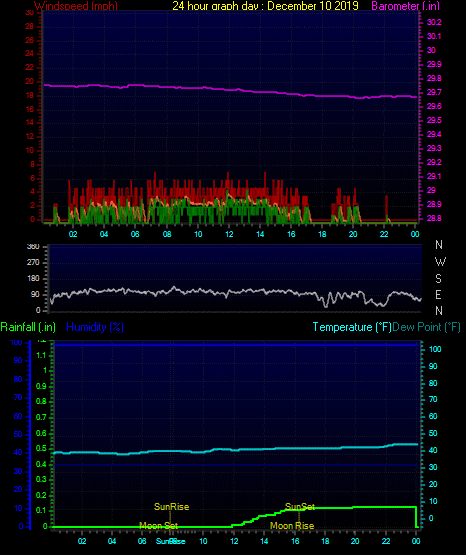
Task: Click the 270 degree wind direction tick
Action: coord(33,263)
